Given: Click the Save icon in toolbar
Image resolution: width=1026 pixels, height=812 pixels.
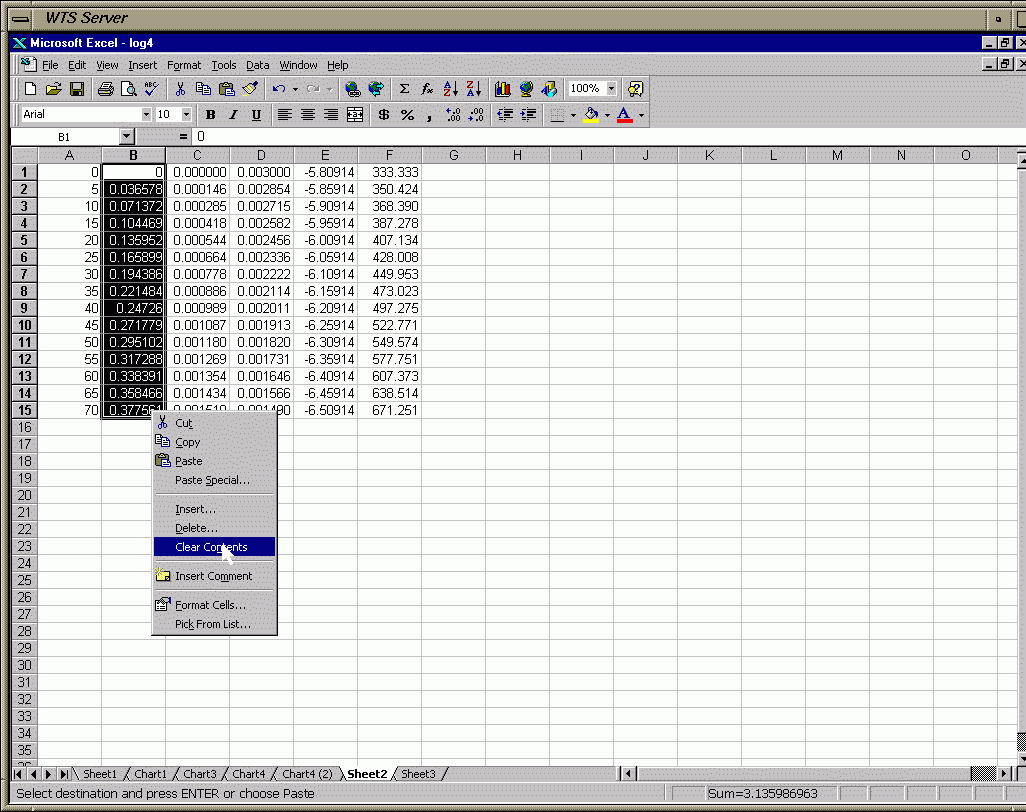Looking at the screenshot, I should tap(76, 89).
